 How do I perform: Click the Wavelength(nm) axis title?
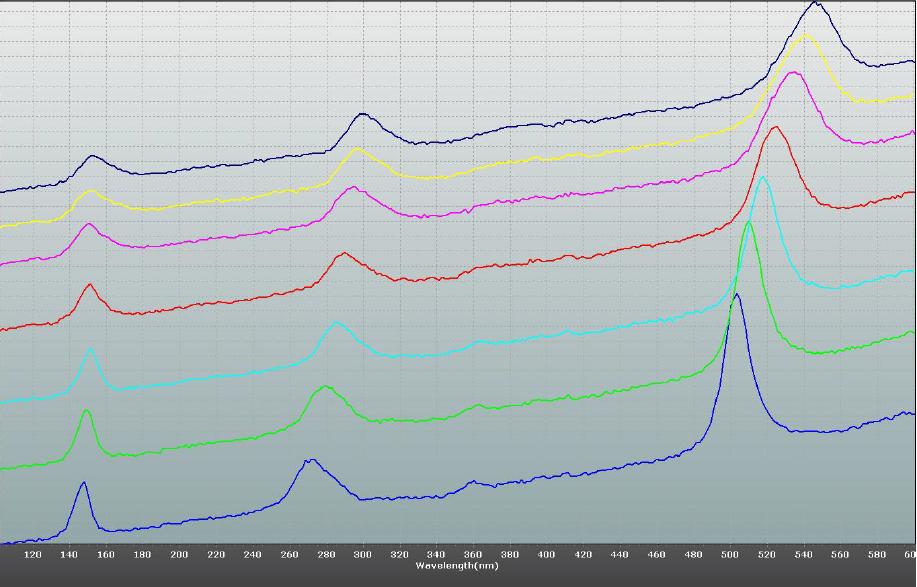(457, 566)
